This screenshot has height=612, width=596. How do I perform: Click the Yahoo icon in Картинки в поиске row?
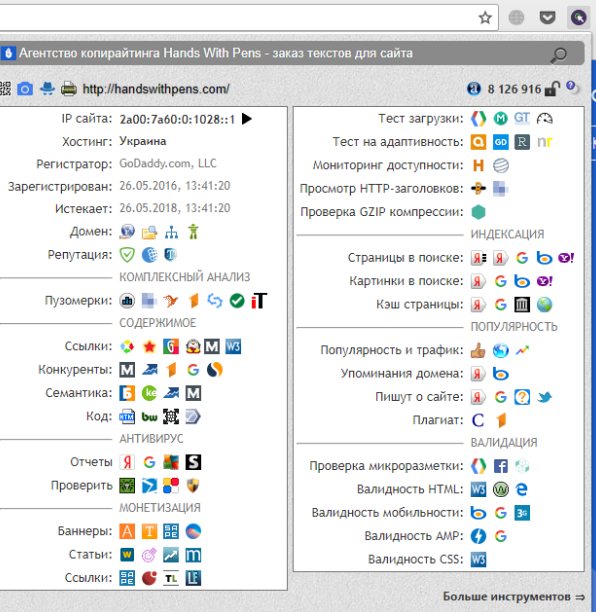[544, 281]
